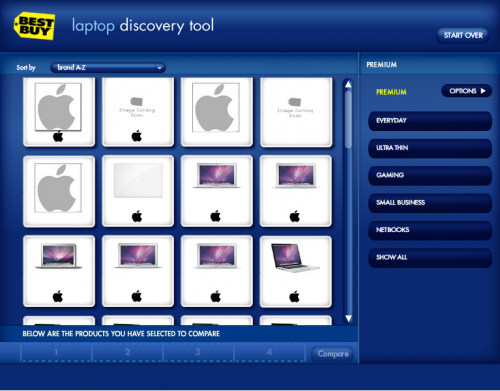
Task: Choose the GAMING category
Action: pos(430,175)
